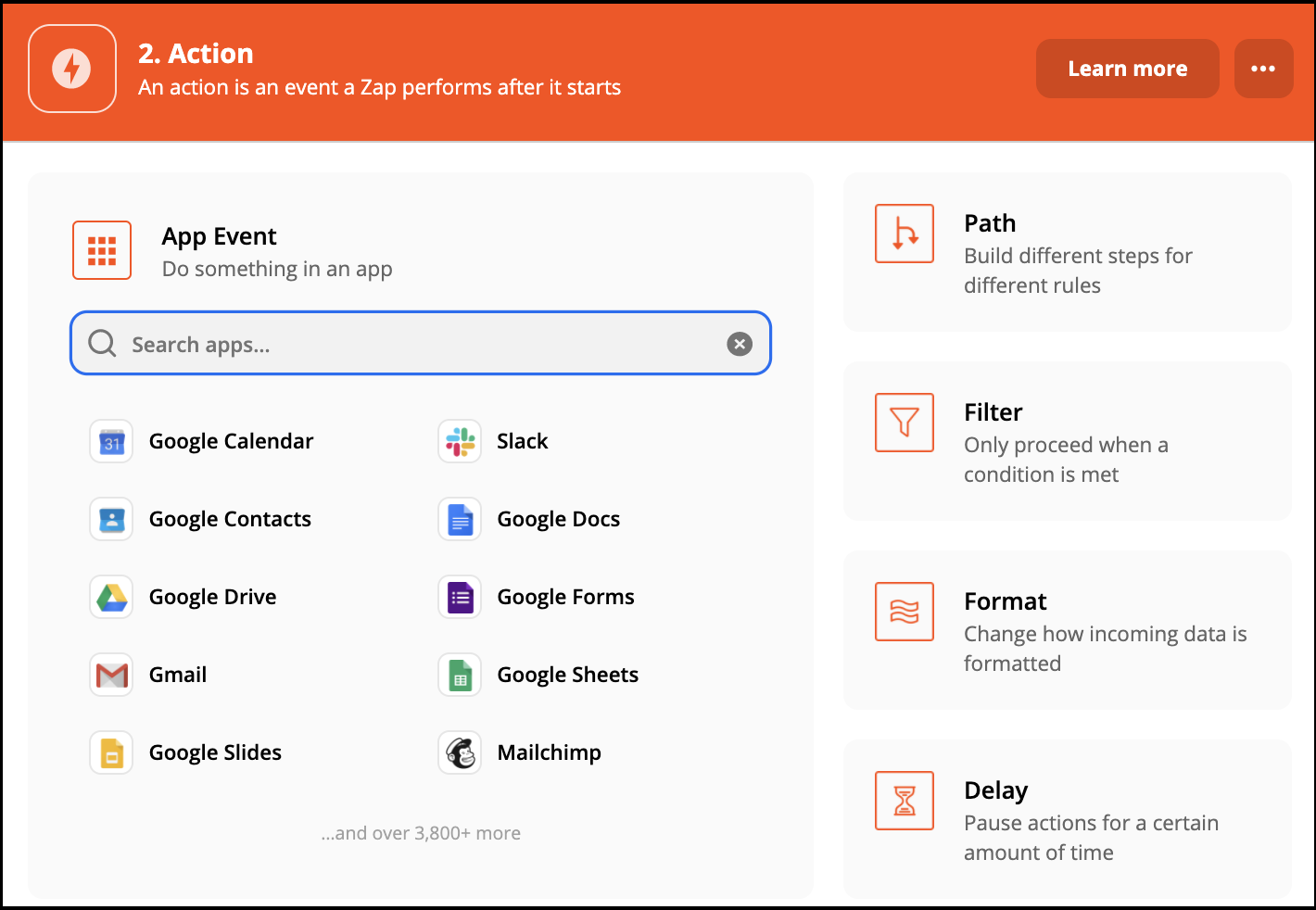Click the Path branching icon
This screenshot has width=1316, height=910.
tap(905, 234)
